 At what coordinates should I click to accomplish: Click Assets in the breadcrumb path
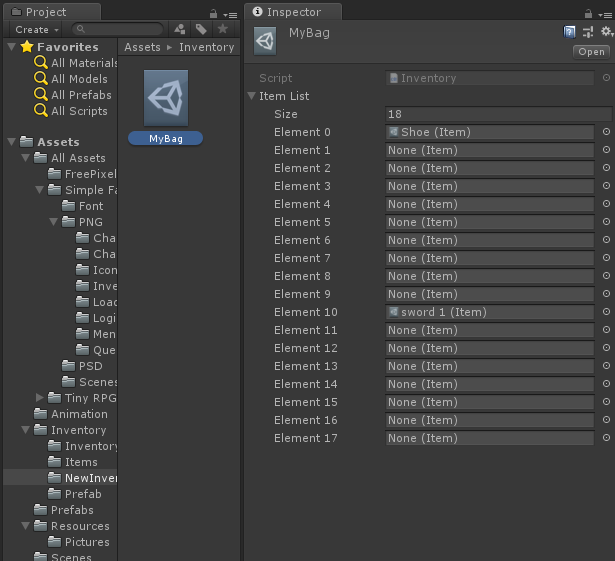pyautogui.click(x=142, y=47)
